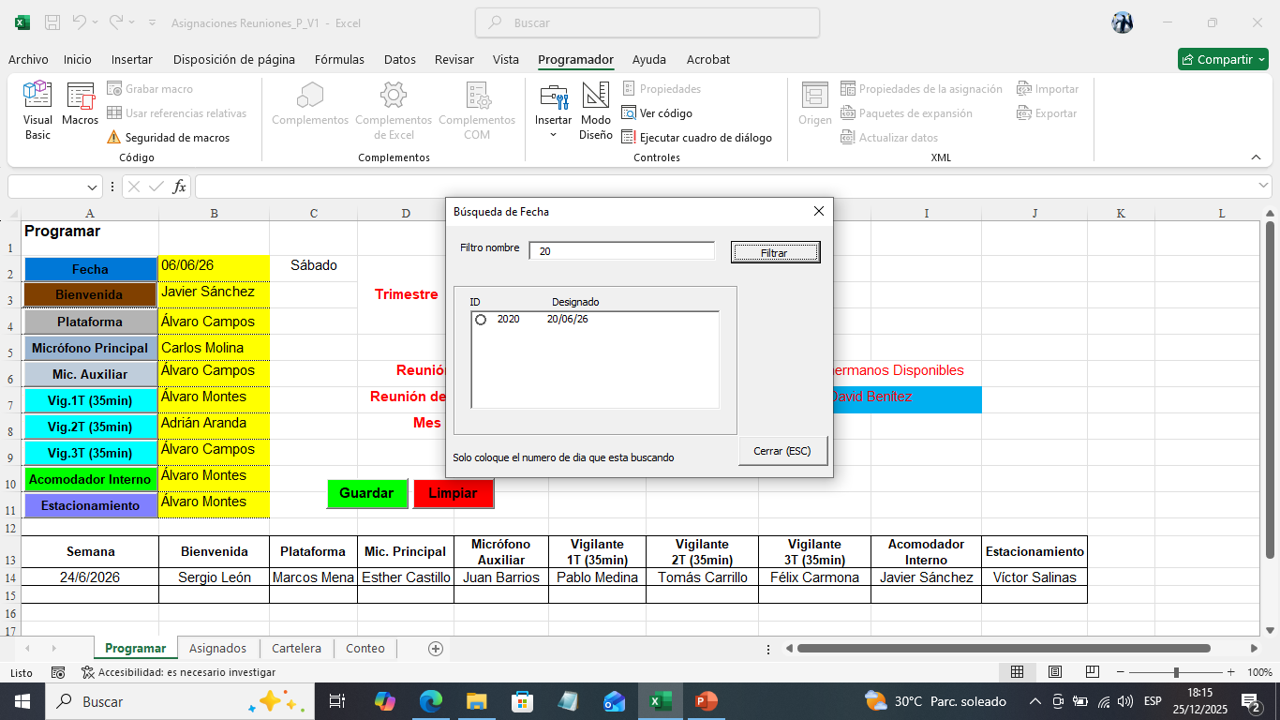Toggle Usar referencias relativas
Screen dimensions: 1280x720
point(177,113)
